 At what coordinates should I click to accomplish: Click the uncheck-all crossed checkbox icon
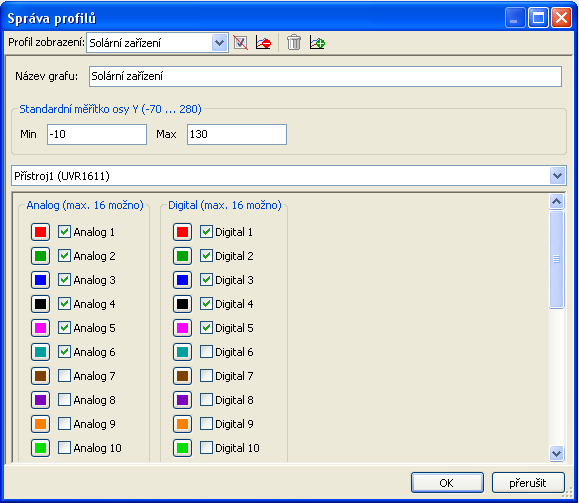tap(240, 43)
